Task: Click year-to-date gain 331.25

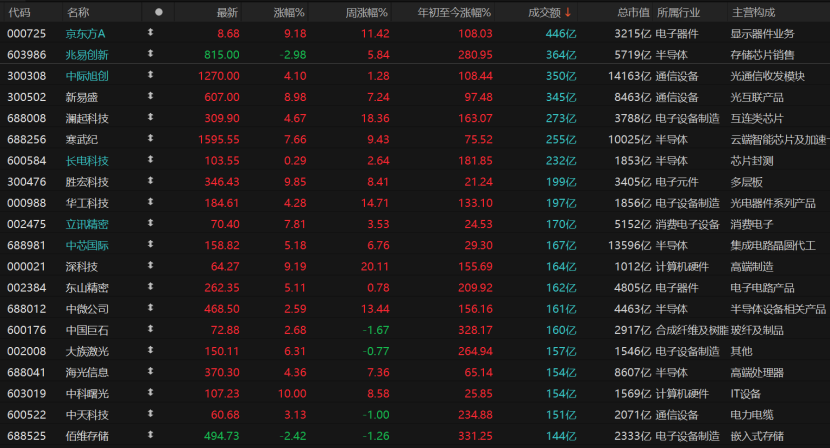Action: (475, 436)
